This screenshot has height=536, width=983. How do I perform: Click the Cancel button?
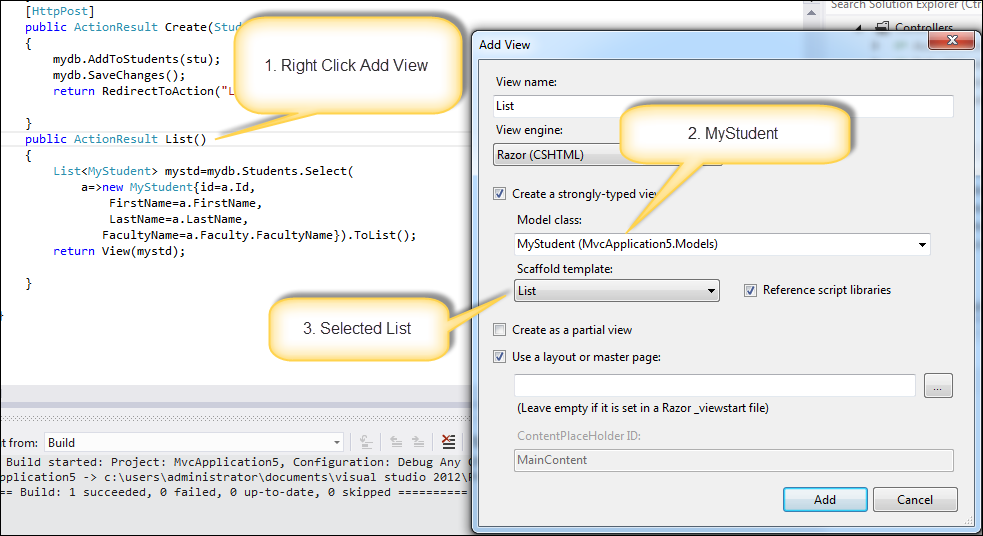(915, 500)
